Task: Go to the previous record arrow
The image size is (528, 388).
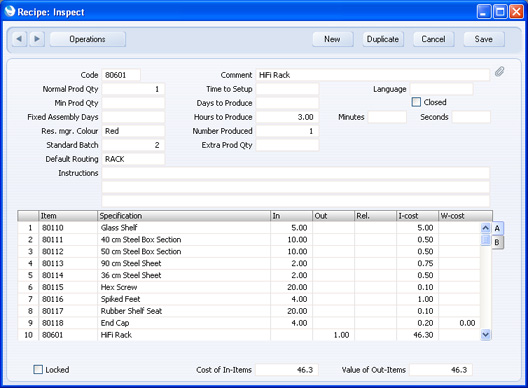Action: point(19,39)
